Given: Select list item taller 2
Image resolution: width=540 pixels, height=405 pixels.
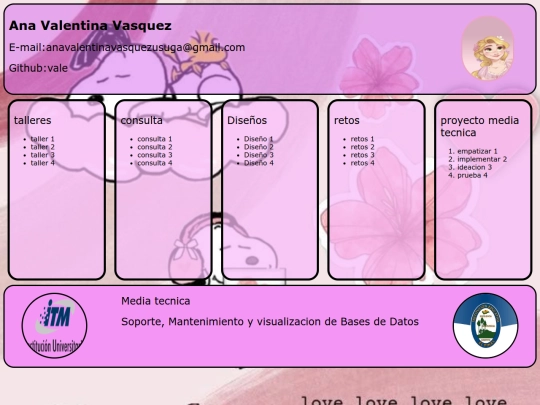Looking at the screenshot, I should (x=43, y=147).
